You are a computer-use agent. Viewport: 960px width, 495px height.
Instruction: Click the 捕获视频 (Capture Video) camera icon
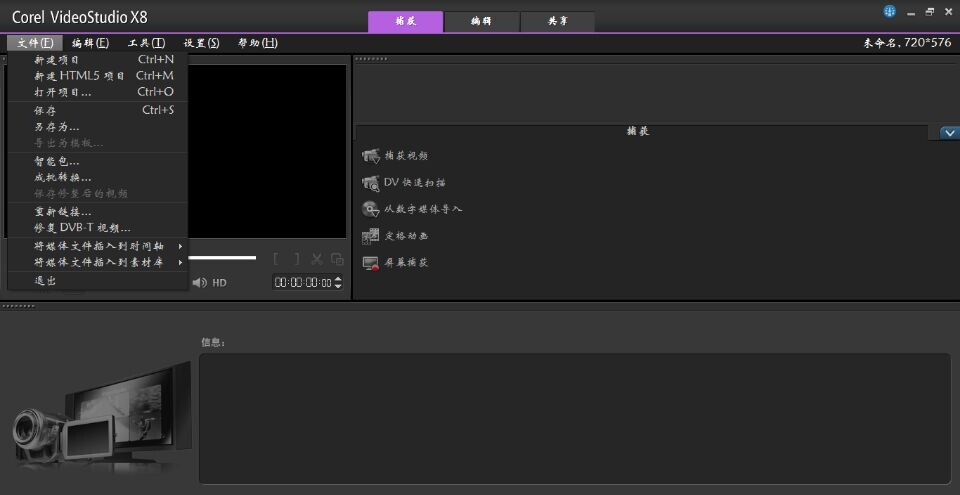coord(371,156)
